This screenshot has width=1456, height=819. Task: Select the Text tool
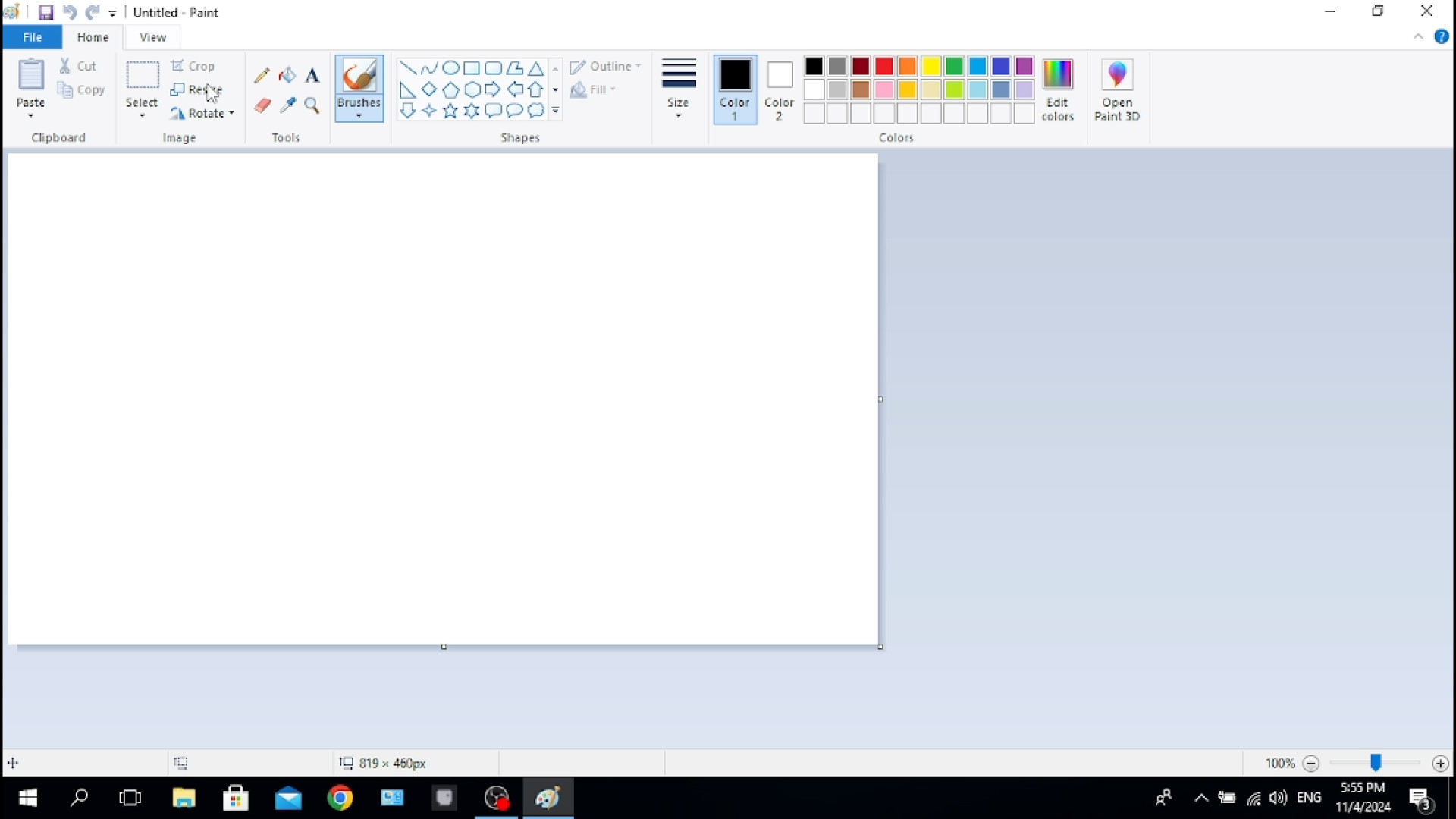[x=312, y=75]
